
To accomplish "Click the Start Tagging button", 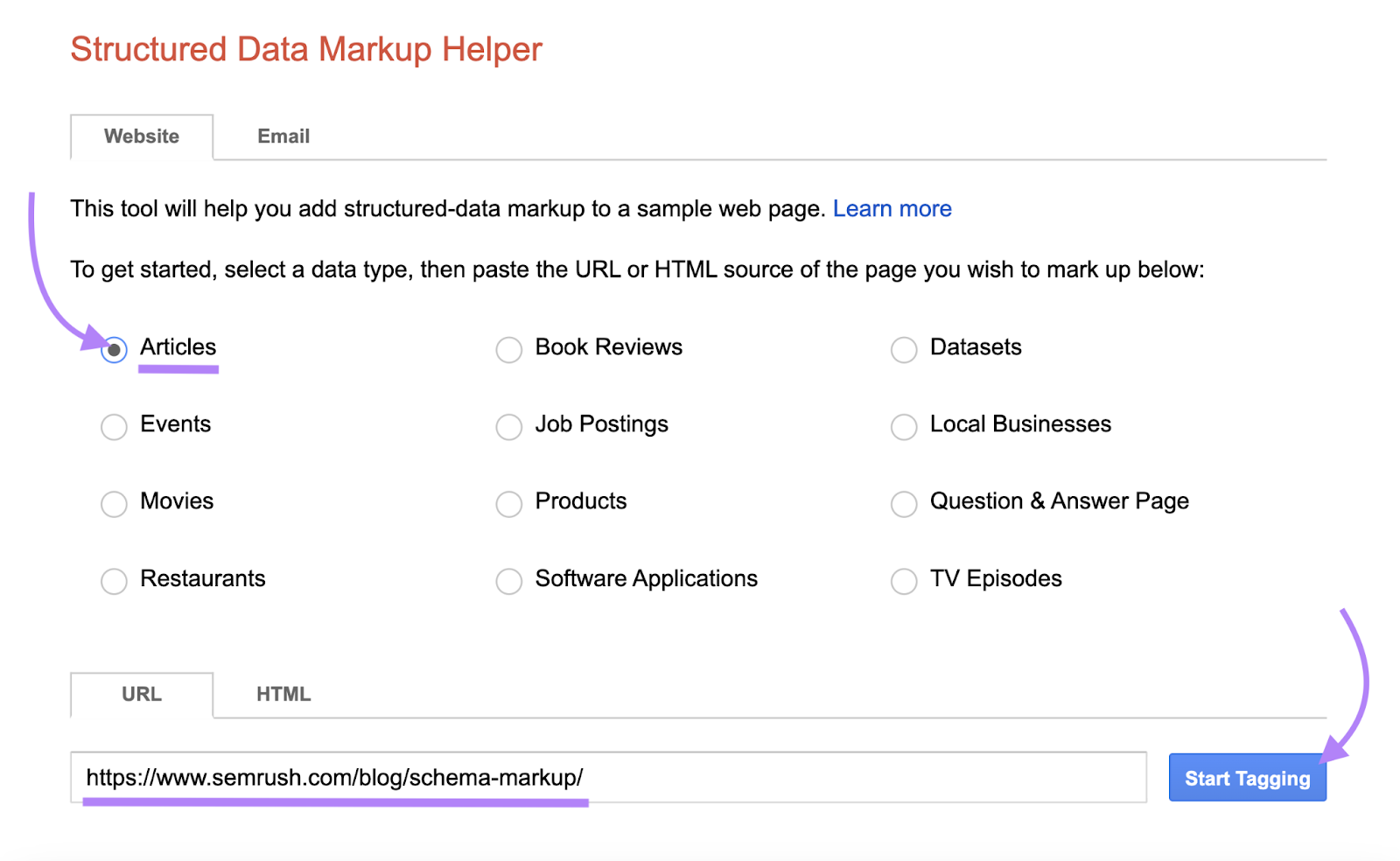I will coord(1248,778).
